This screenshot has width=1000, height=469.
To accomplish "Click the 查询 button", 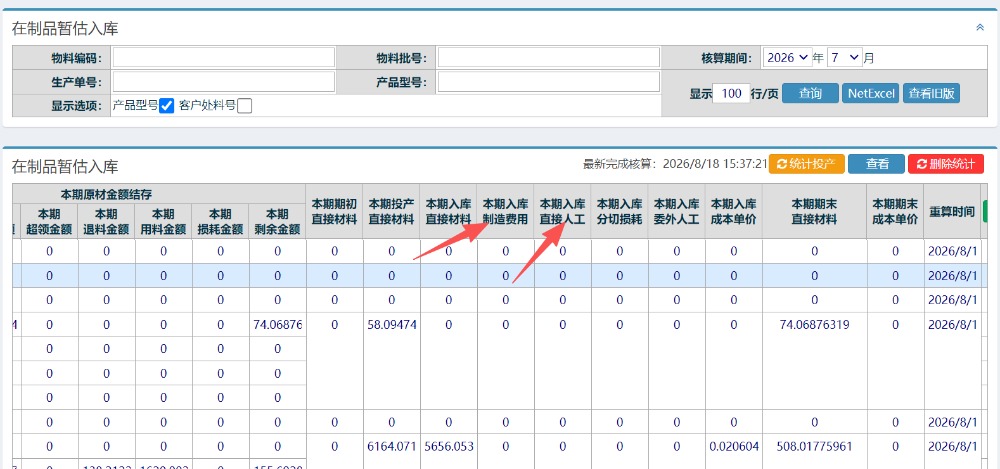I will pyautogui.click(x=810, y=94).
